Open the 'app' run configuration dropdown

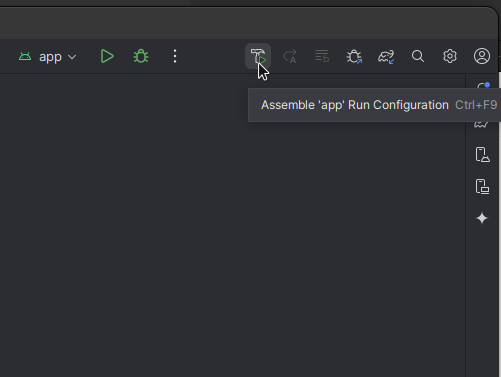click(x=48, y=57)
